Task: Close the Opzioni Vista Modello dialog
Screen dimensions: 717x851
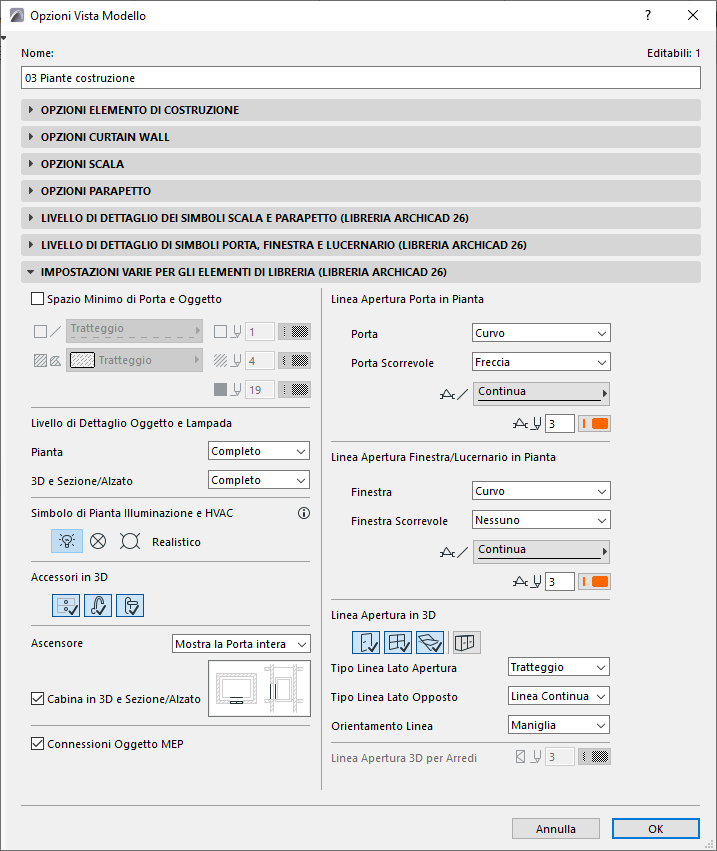Action: (693, 15)
